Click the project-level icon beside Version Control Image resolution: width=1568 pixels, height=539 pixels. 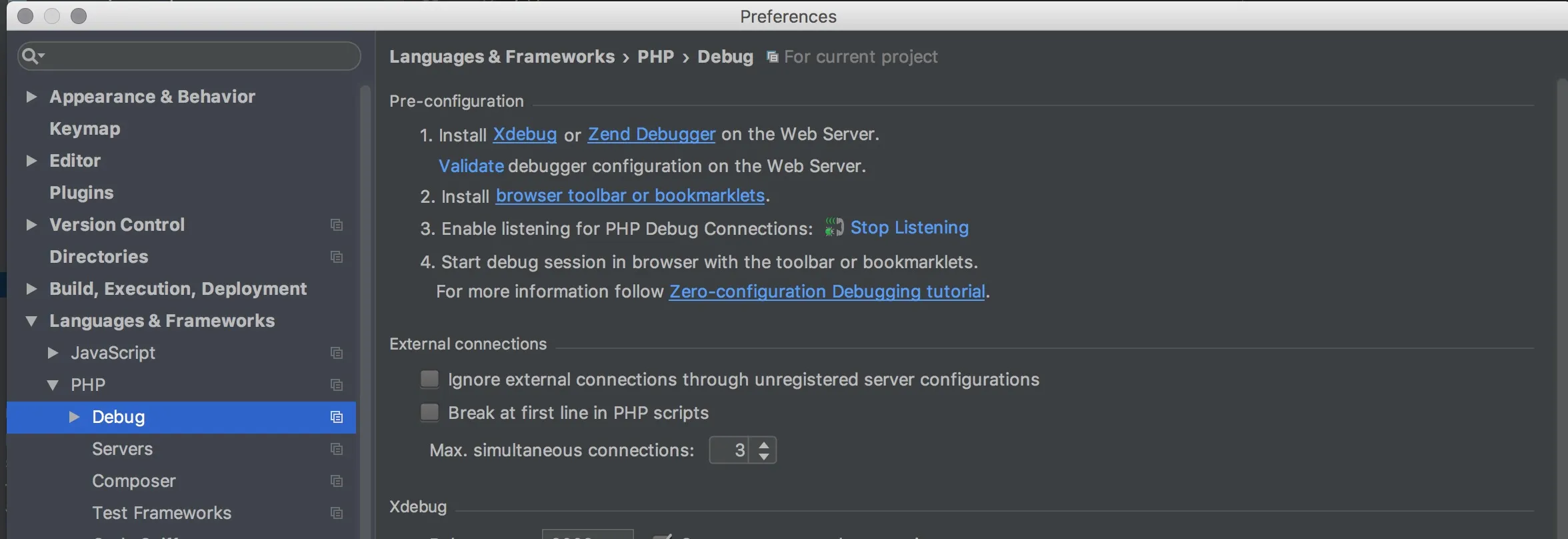337,225
